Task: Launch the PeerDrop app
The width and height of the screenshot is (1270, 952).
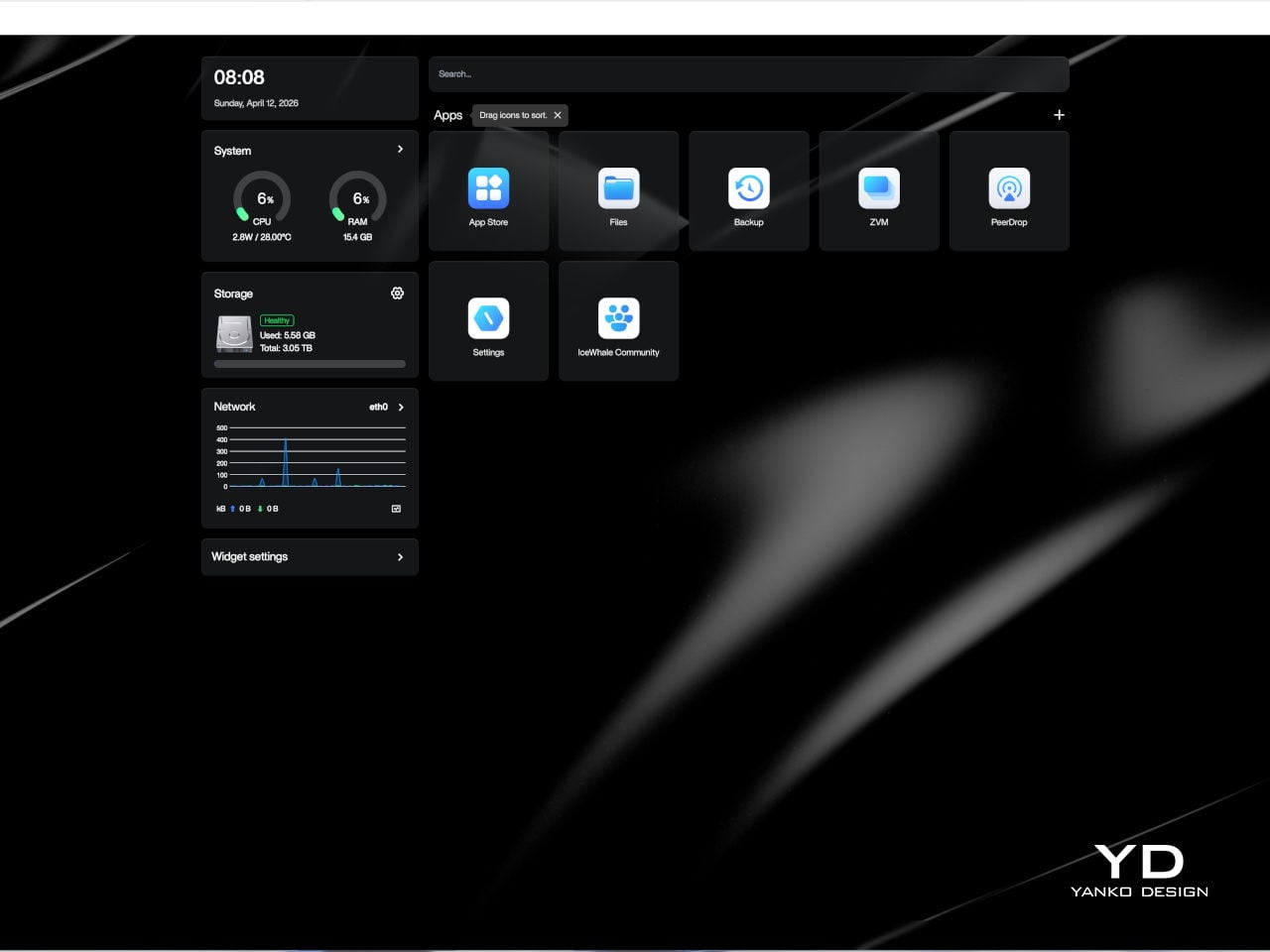Action: [x=1009, y=189]
